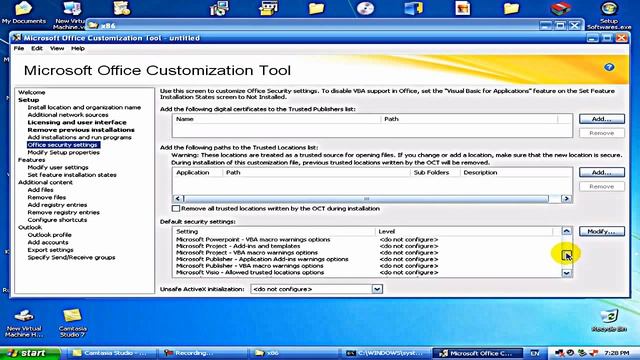Open the help icon in the banner

click(x=609, y=67)
